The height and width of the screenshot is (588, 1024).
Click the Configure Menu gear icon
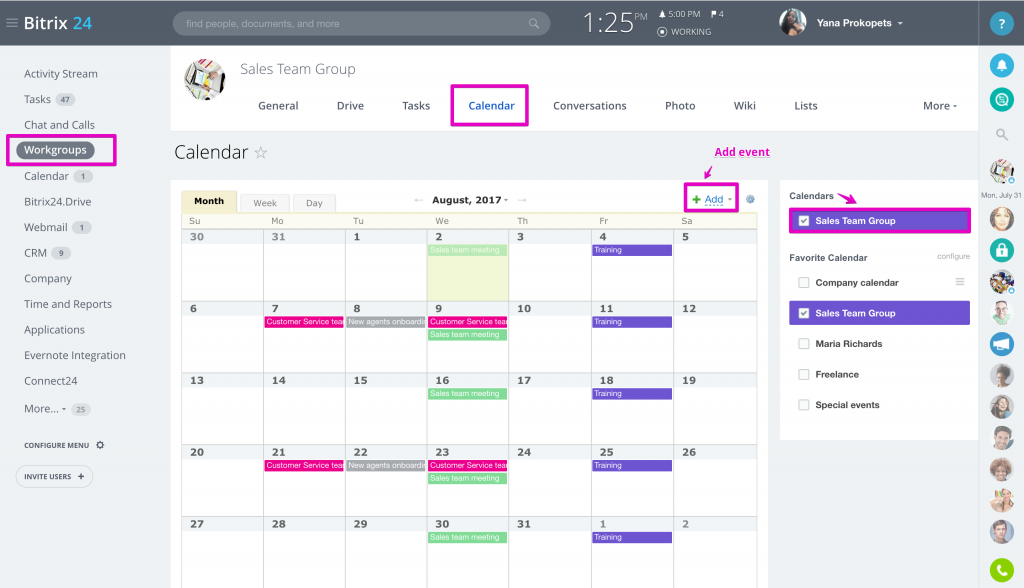100,445
